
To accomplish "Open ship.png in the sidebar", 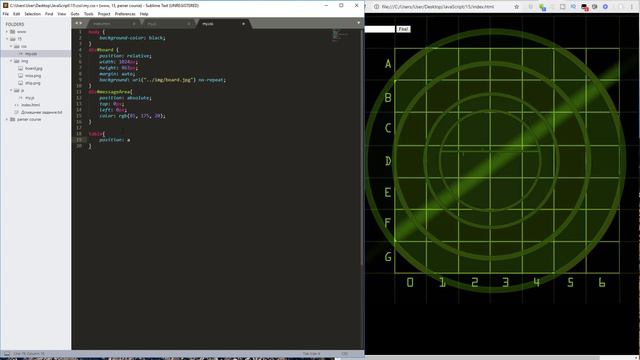I will click(33, 83).
